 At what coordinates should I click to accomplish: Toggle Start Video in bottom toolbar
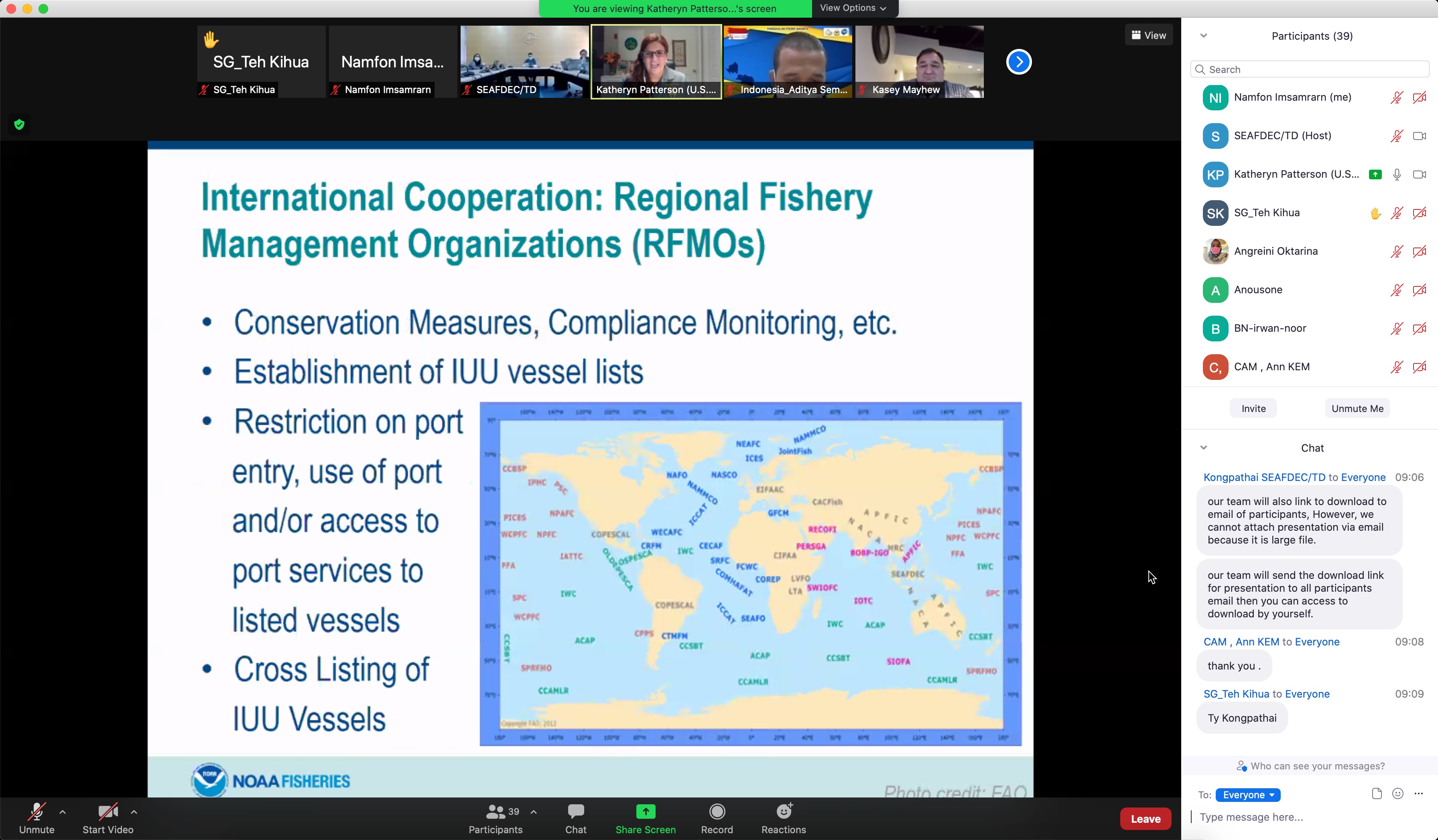(x=107, y=812)
